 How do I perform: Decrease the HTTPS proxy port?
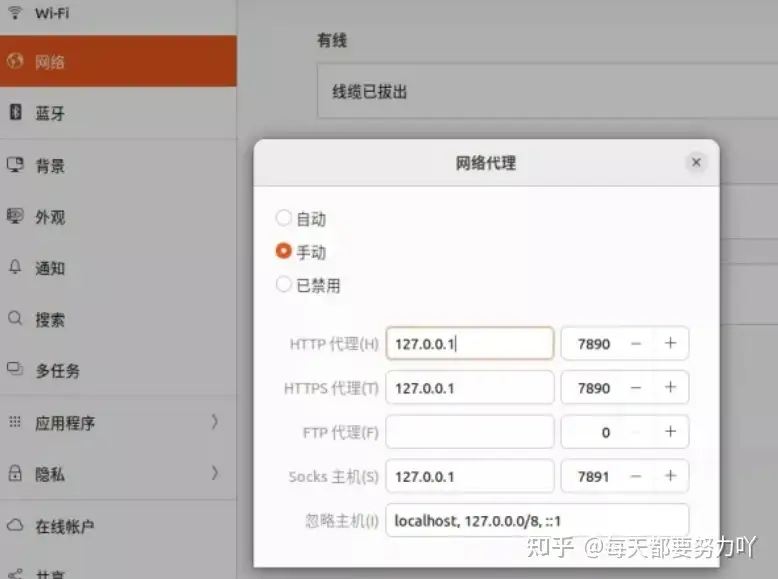tap(636, 387)
